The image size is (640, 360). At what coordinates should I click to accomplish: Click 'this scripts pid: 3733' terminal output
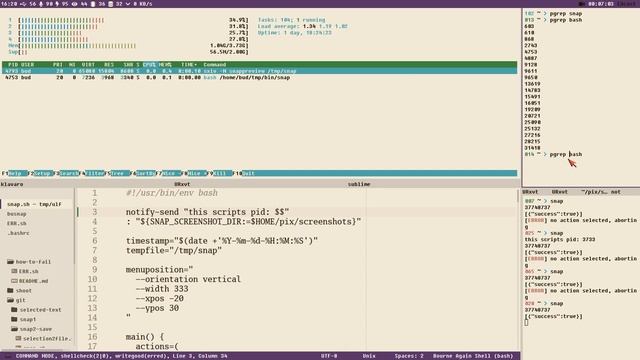click(560, 240)
